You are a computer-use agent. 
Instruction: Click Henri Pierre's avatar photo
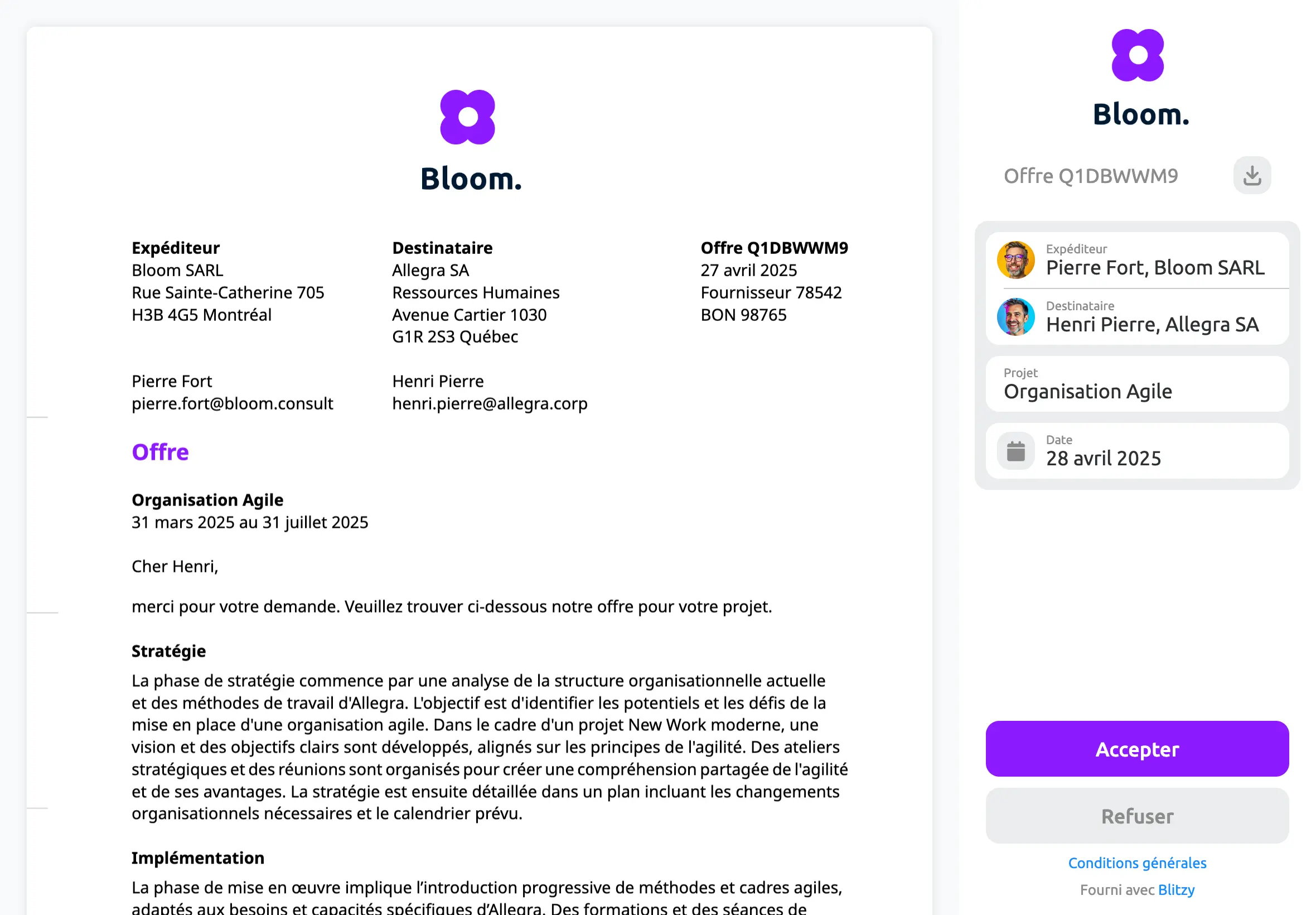(1015, 317)
